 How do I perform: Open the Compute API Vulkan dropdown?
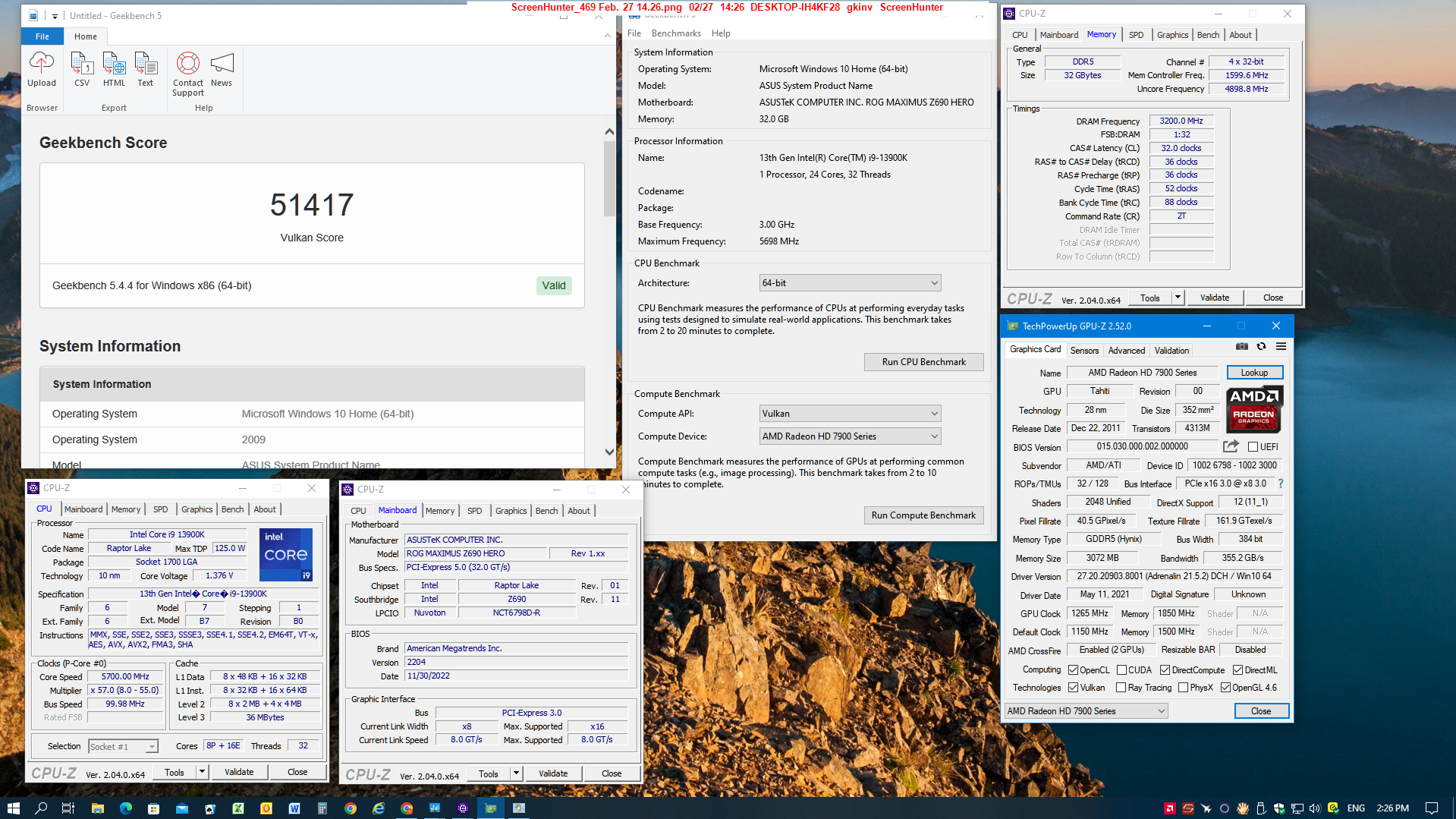tap(850, 414)
